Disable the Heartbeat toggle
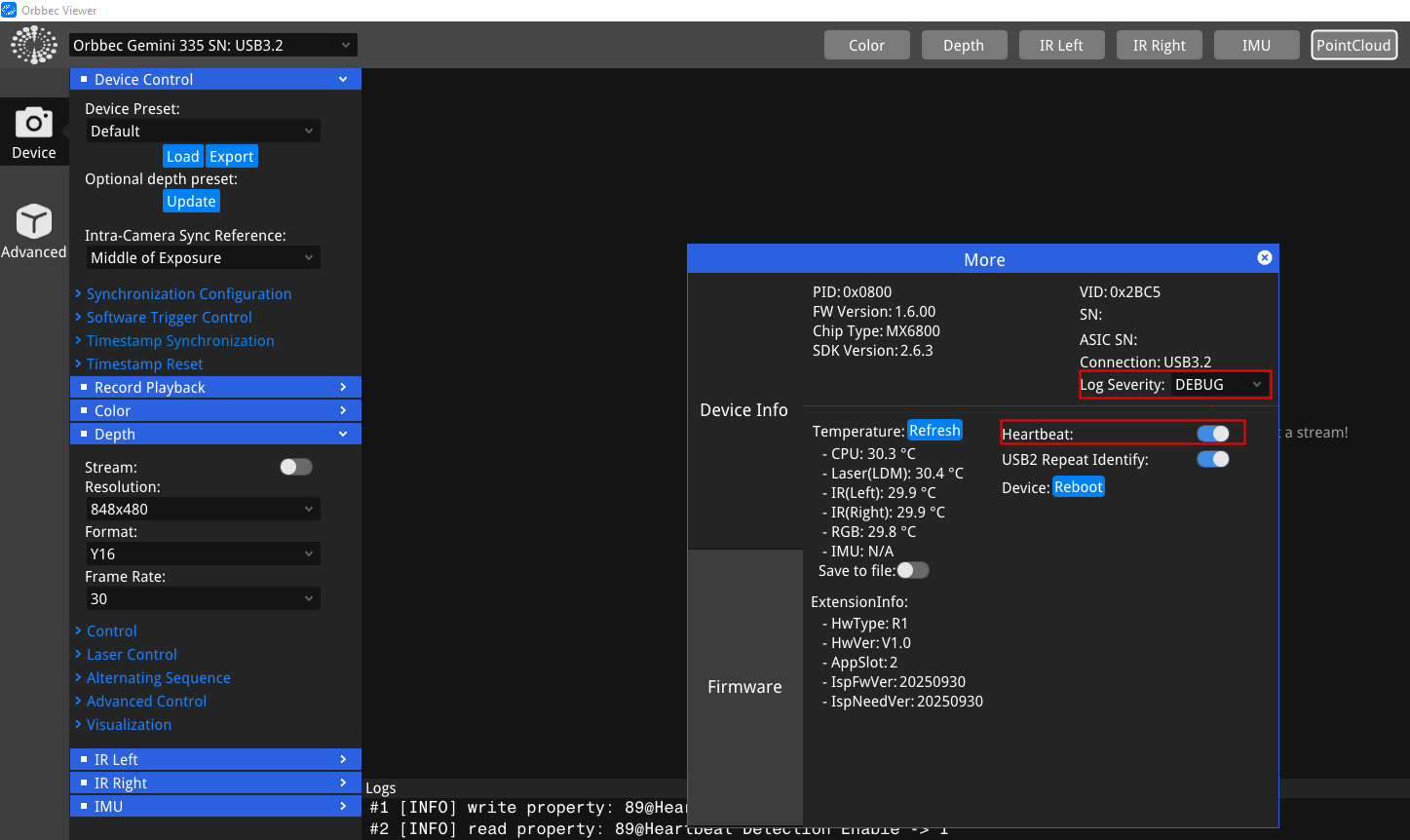The width and height of the screenshot is (1410, 840). click(x=1212, y=434)
